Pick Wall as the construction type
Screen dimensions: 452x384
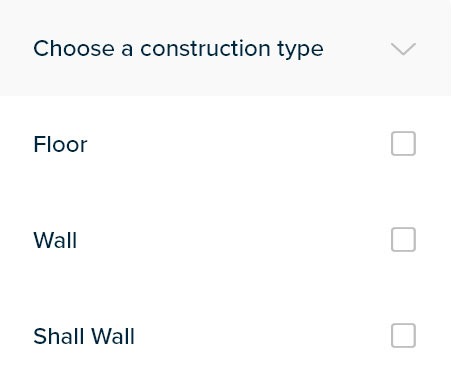(x=225, y=240)
